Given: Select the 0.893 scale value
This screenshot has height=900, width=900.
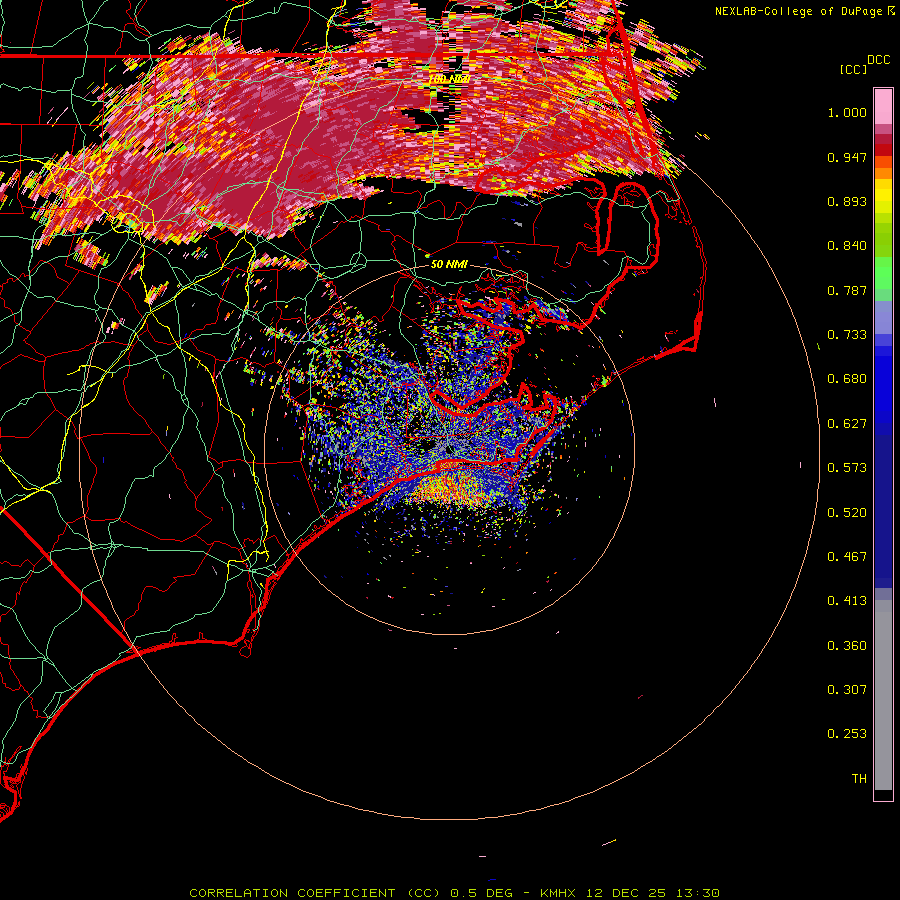Looking at the screenshot, I should coord(847,201).
